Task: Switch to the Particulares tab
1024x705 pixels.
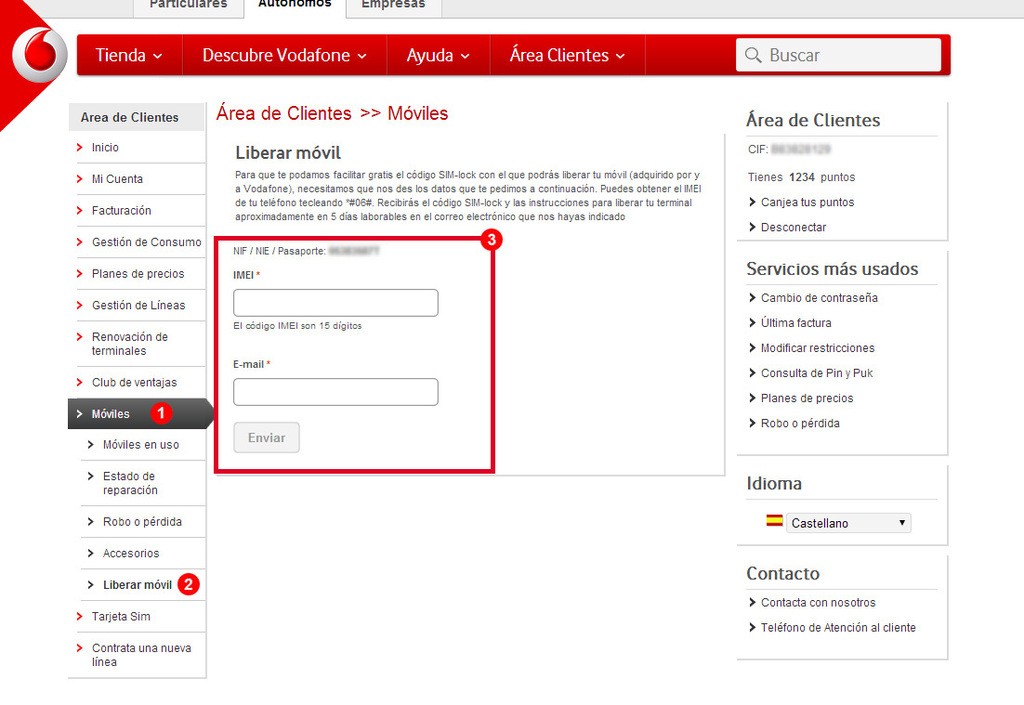Action: (x=188, y=5)
